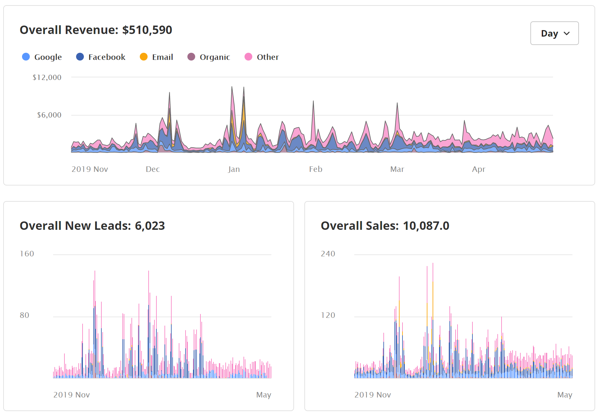This screenshot has height=414, width=600.
Task: Click the Overall New Leads: 6,023 heading
Action: pyautogui.click(x=92, y=226)
